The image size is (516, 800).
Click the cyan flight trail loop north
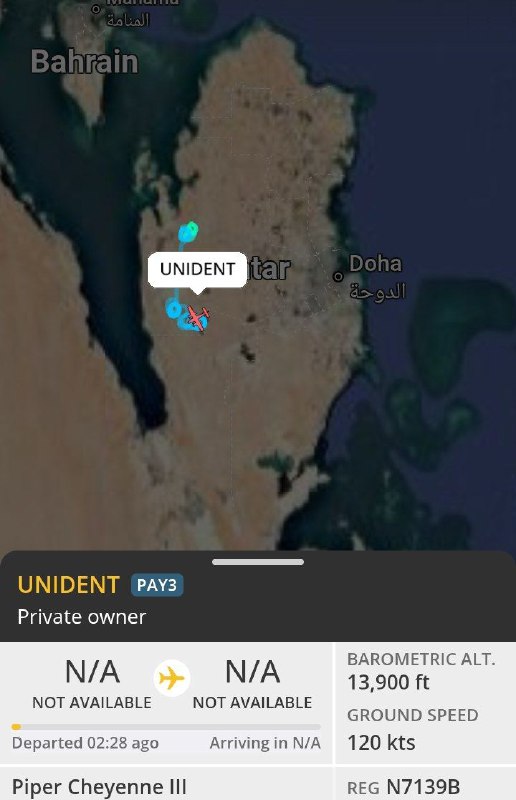pos(188,232)
